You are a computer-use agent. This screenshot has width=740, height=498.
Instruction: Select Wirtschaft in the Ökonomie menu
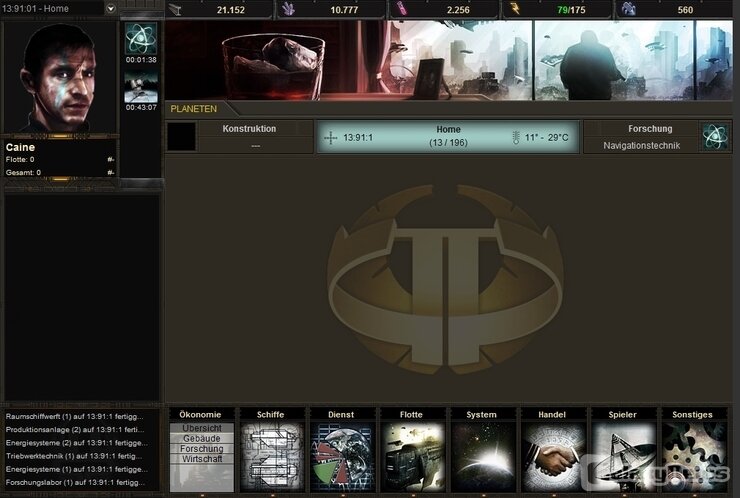pos(202,459)
